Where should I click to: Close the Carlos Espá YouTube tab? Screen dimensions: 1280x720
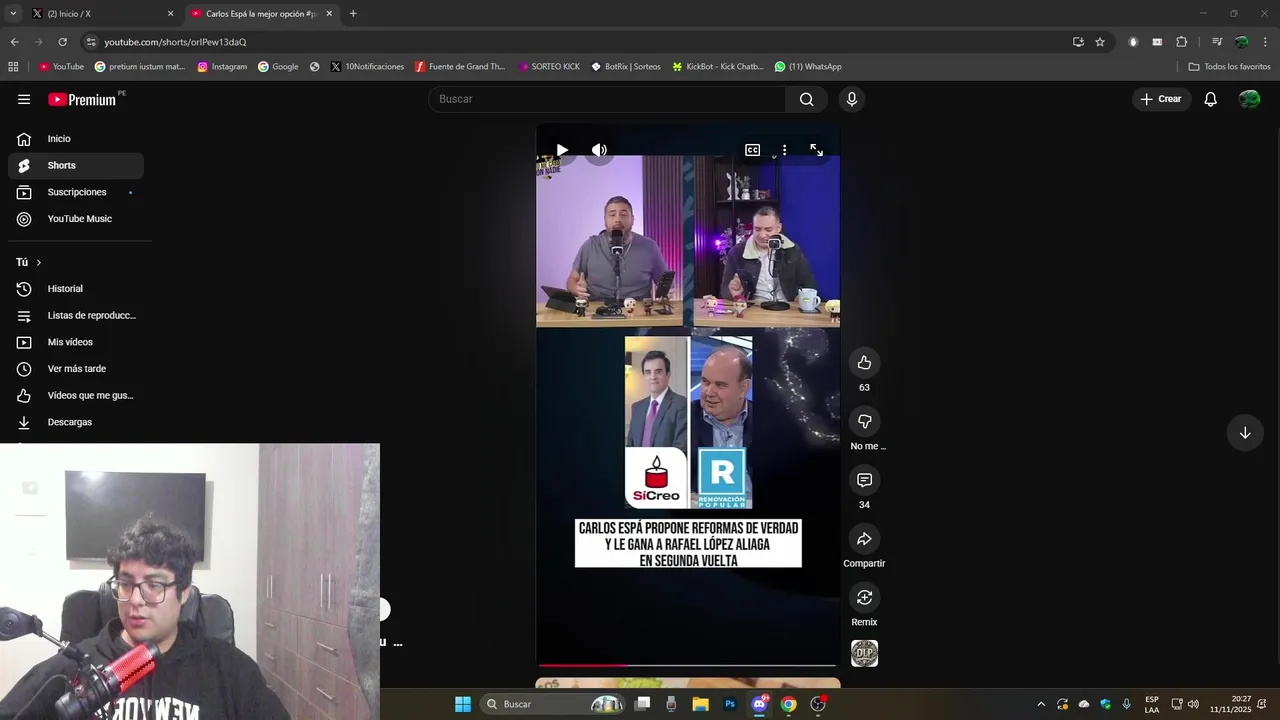[329, 14]
